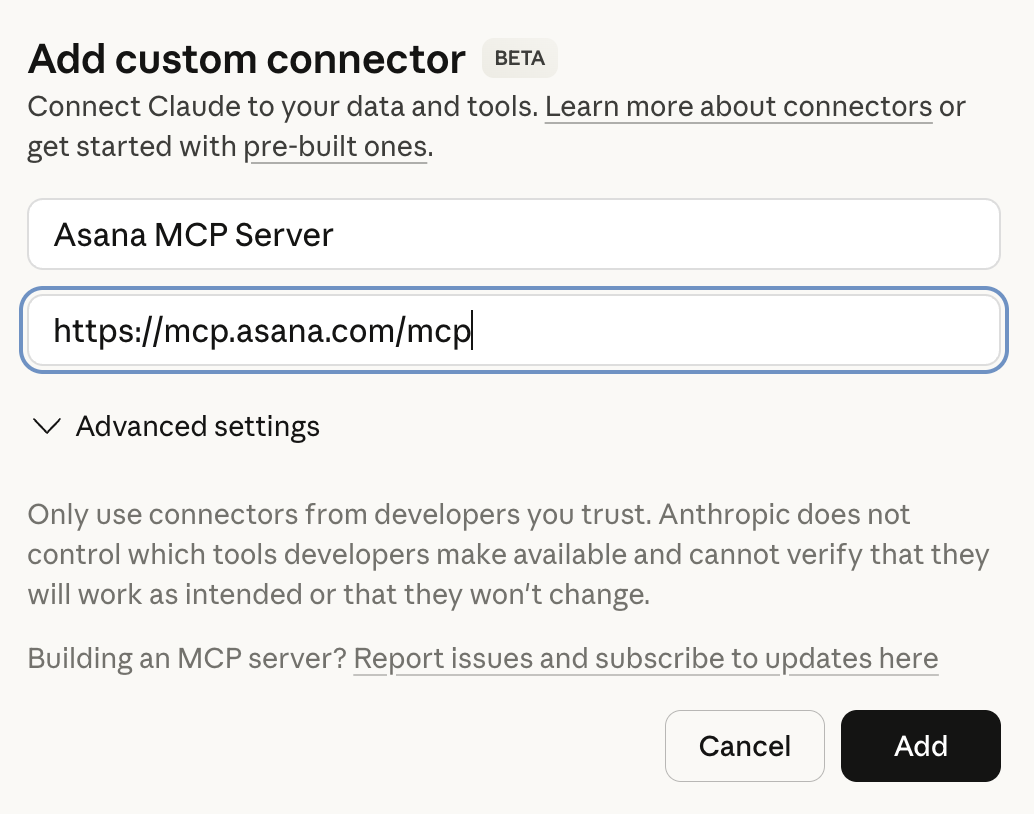This screenshot has height=814, width=1034.
Task: Confirm the connector with Add
Action: point(920,746)
